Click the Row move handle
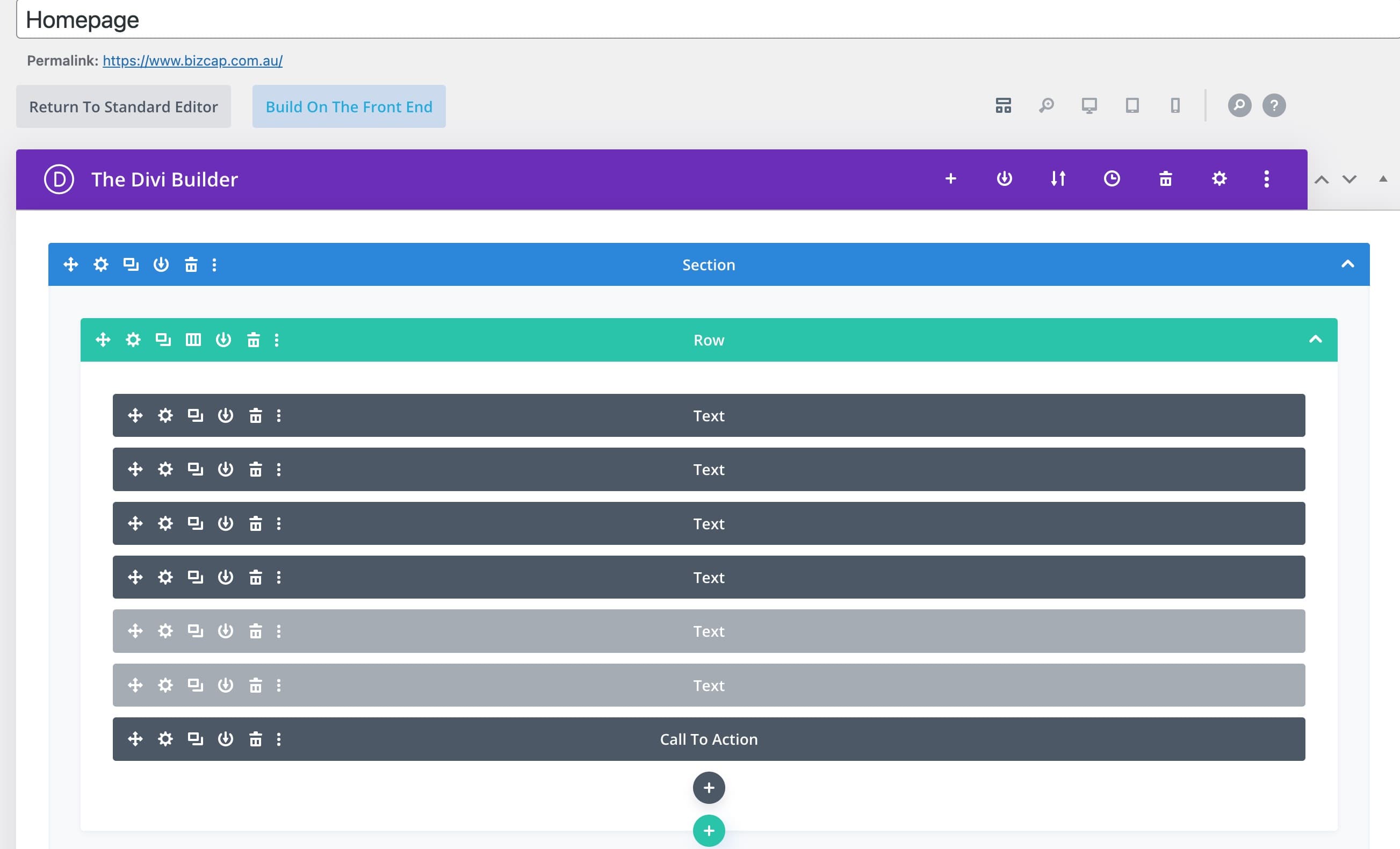Image resolution: width=1400 pixels, height=849 pixels. coord(103,340)
